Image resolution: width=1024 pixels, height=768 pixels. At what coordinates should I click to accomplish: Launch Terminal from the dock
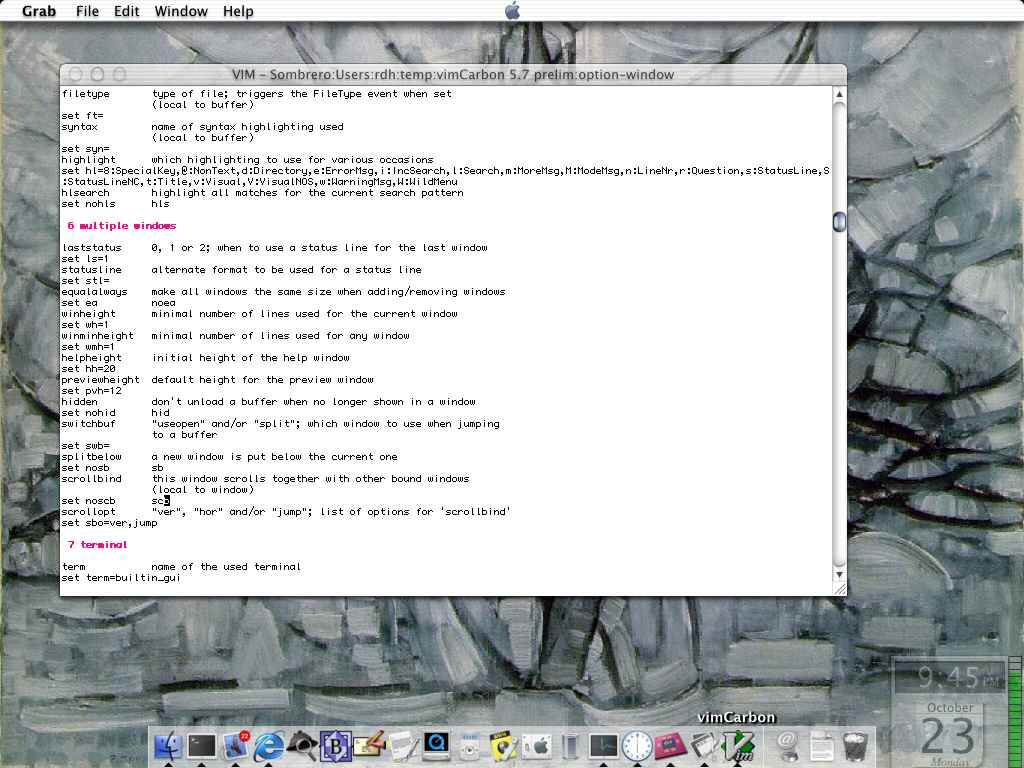tap(202, 745)
